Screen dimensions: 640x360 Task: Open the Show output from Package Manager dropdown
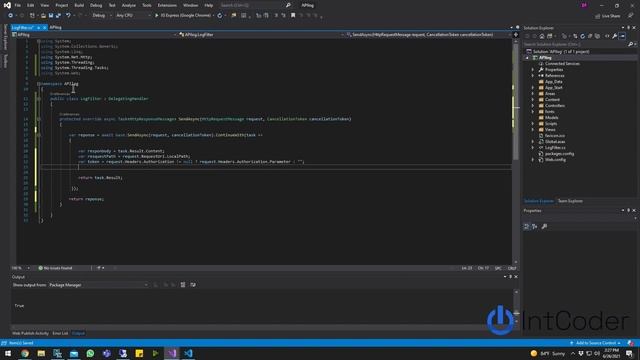(98, 285)
